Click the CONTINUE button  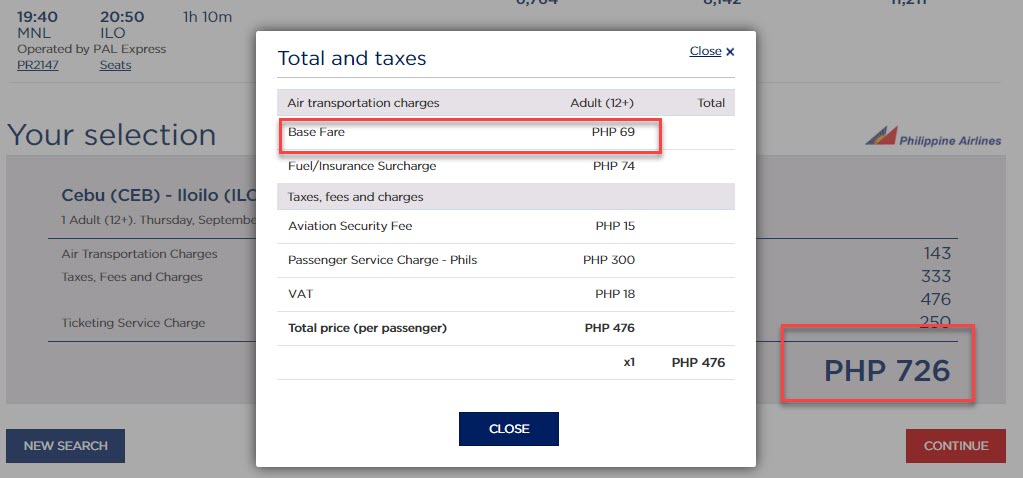[956, 446]
